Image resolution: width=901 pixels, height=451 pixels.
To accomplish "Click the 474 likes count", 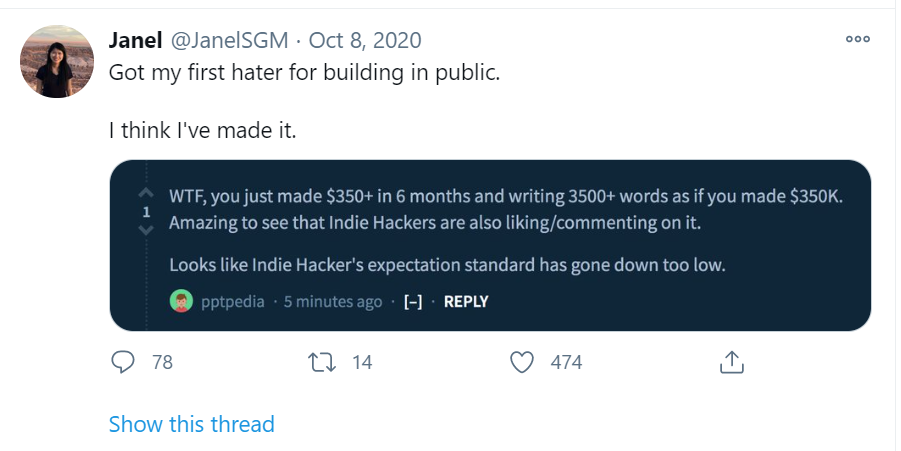I will point(566,363).
